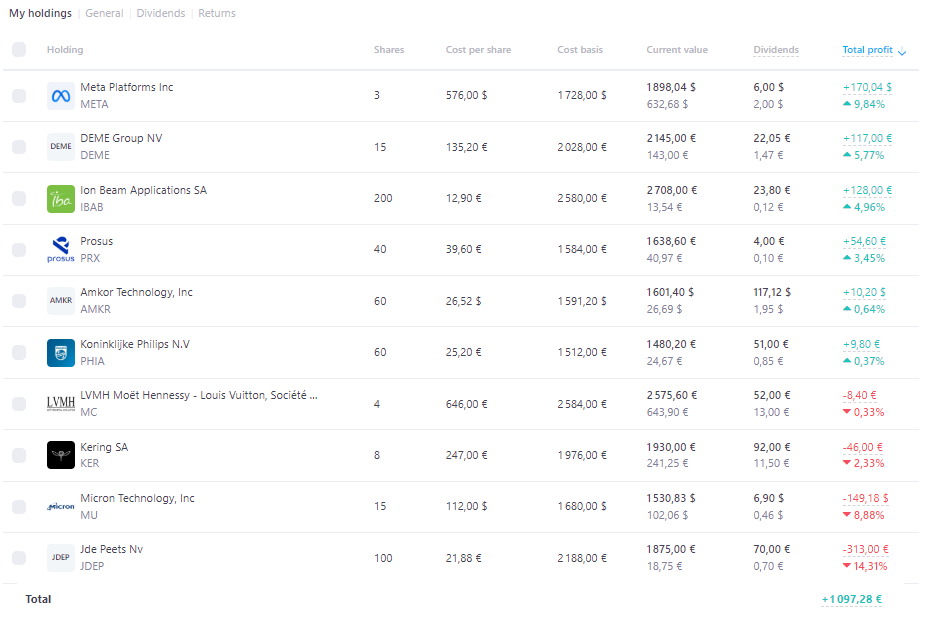
Task: Open the Meta Platforms Inc holding
Action: coord(127,87)
